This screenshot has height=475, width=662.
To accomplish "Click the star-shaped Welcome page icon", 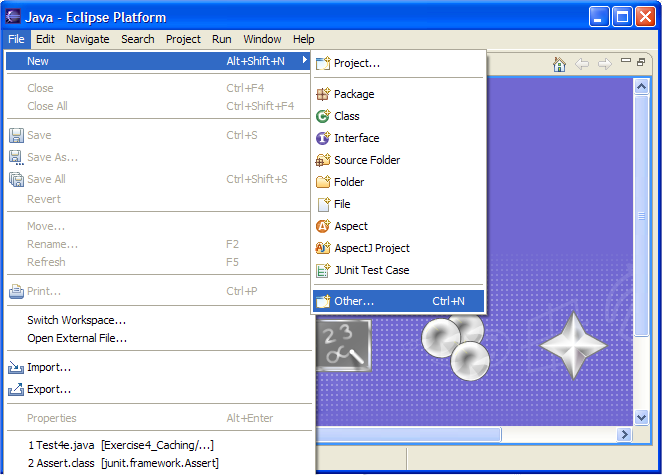I will [x=573, y=345].
